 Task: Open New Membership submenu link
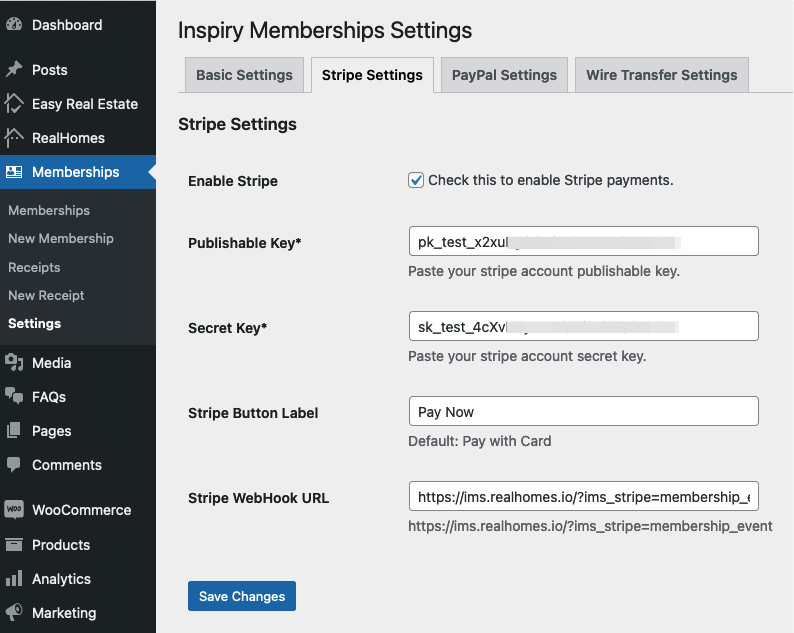click(x=61, y=239)
